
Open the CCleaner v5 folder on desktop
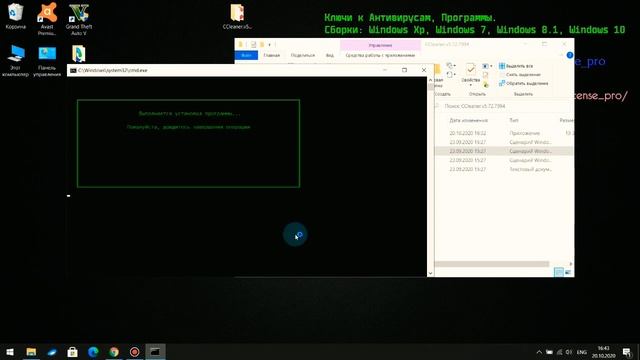pyautogui.click(x=237, y=16)
